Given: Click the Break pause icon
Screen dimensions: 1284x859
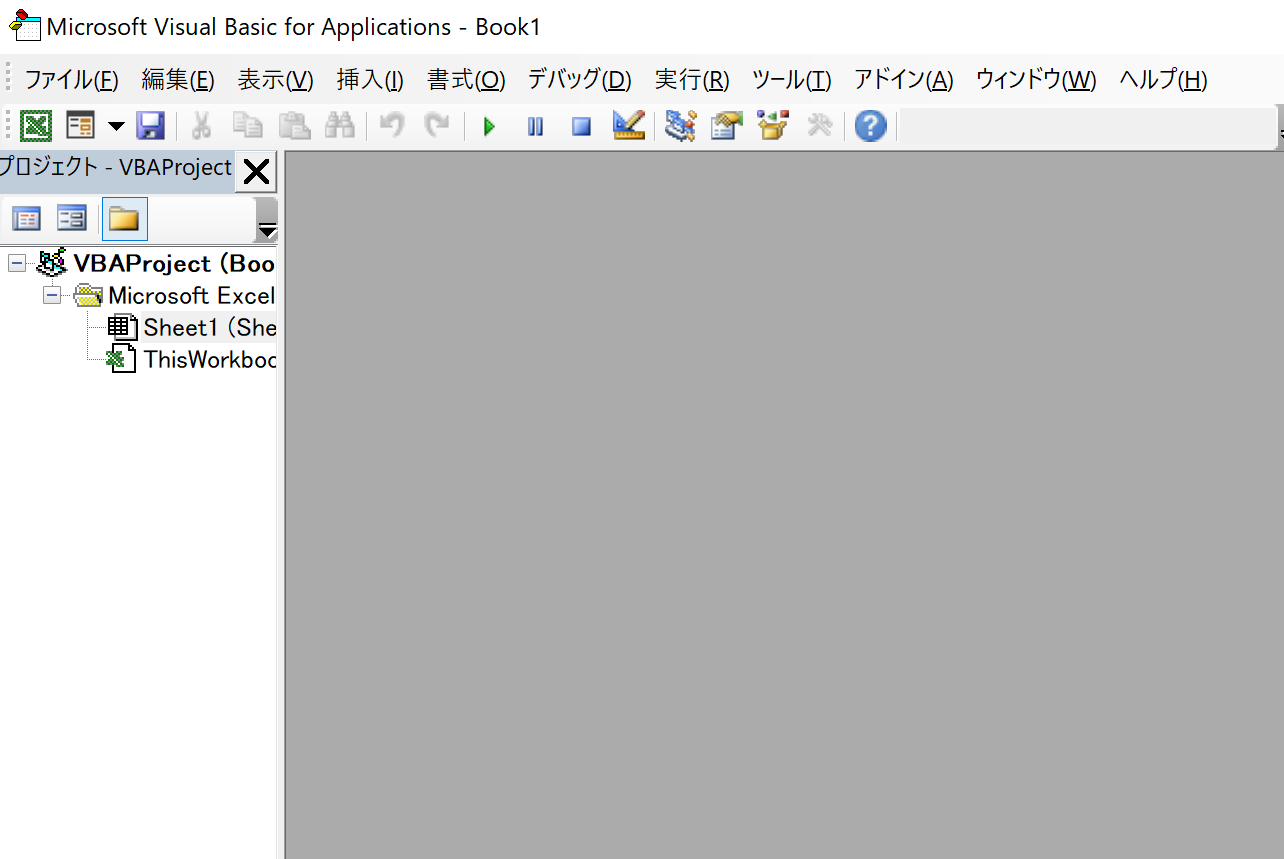Looking at the screenshot, I should [535, 127].
